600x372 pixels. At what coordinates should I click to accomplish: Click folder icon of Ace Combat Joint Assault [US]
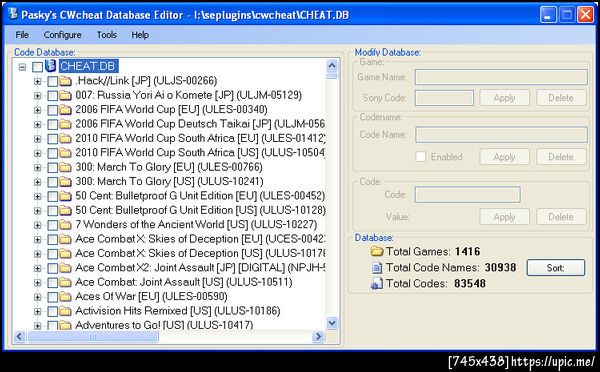65,282
